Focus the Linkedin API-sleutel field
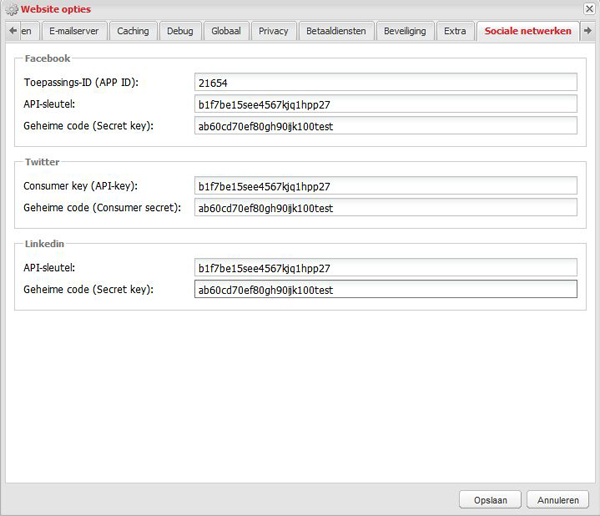 (x=386, y=268)
